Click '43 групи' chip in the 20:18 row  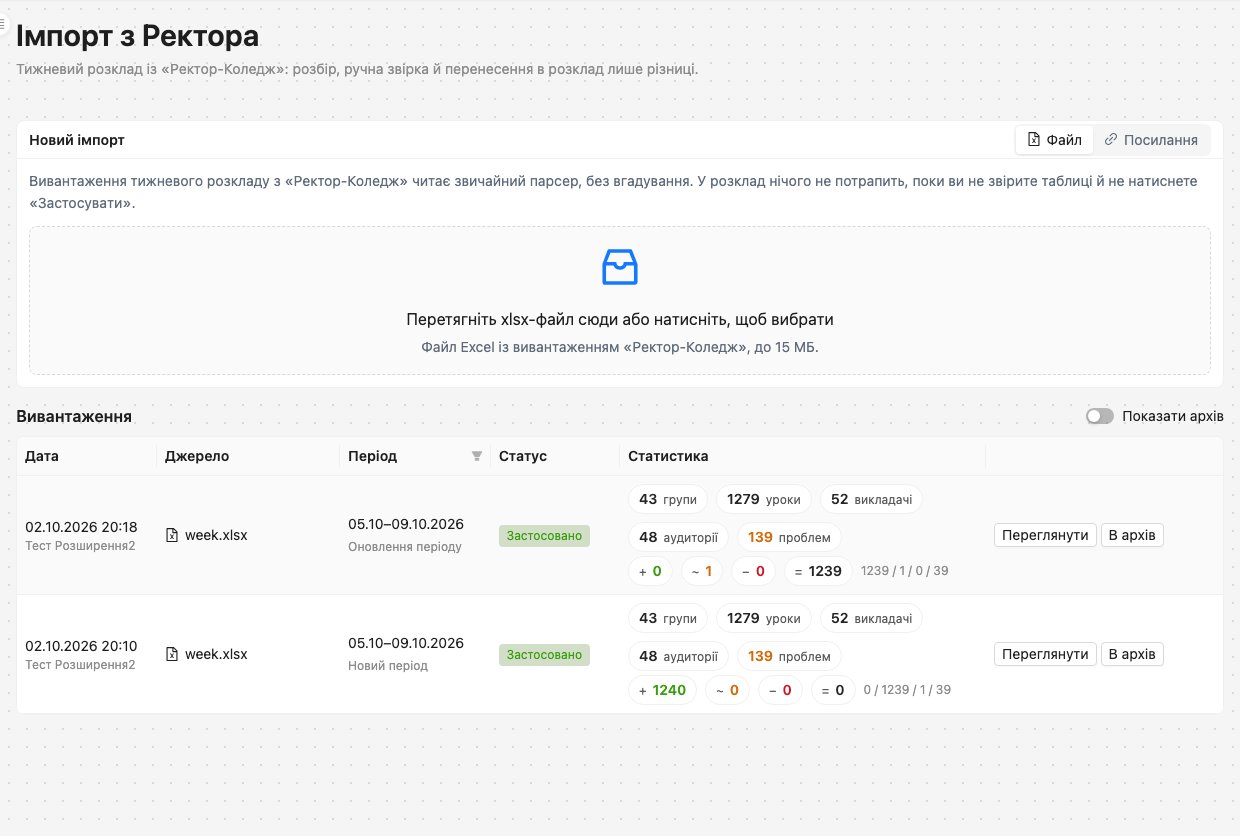668,499
